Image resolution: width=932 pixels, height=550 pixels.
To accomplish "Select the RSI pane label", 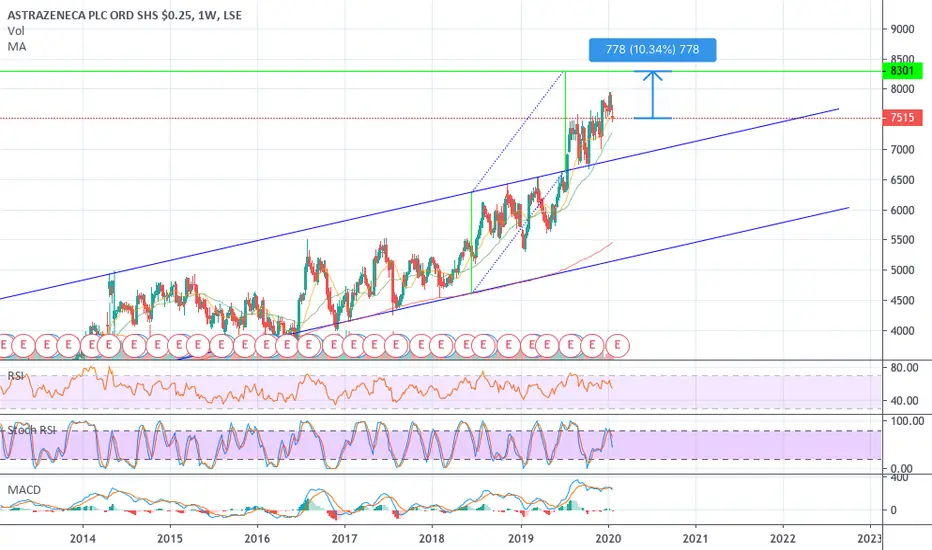I will 16,376.
